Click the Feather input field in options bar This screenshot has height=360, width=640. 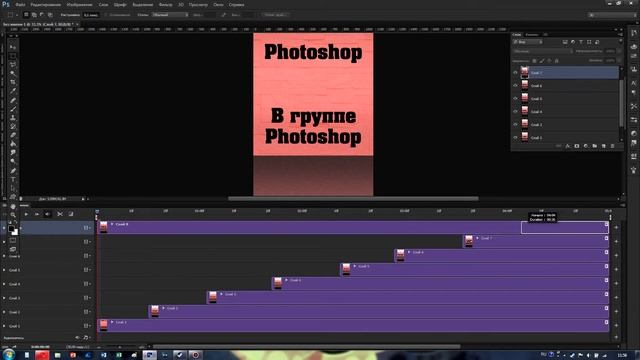(x=91, y=15)
